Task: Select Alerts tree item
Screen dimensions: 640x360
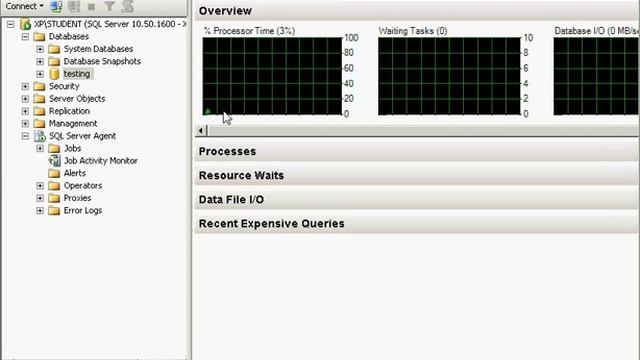Action: [75, 173]
